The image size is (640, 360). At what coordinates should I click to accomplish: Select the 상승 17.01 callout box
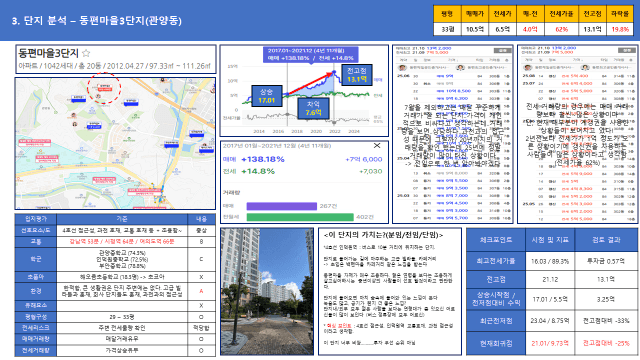coord(267,96)
